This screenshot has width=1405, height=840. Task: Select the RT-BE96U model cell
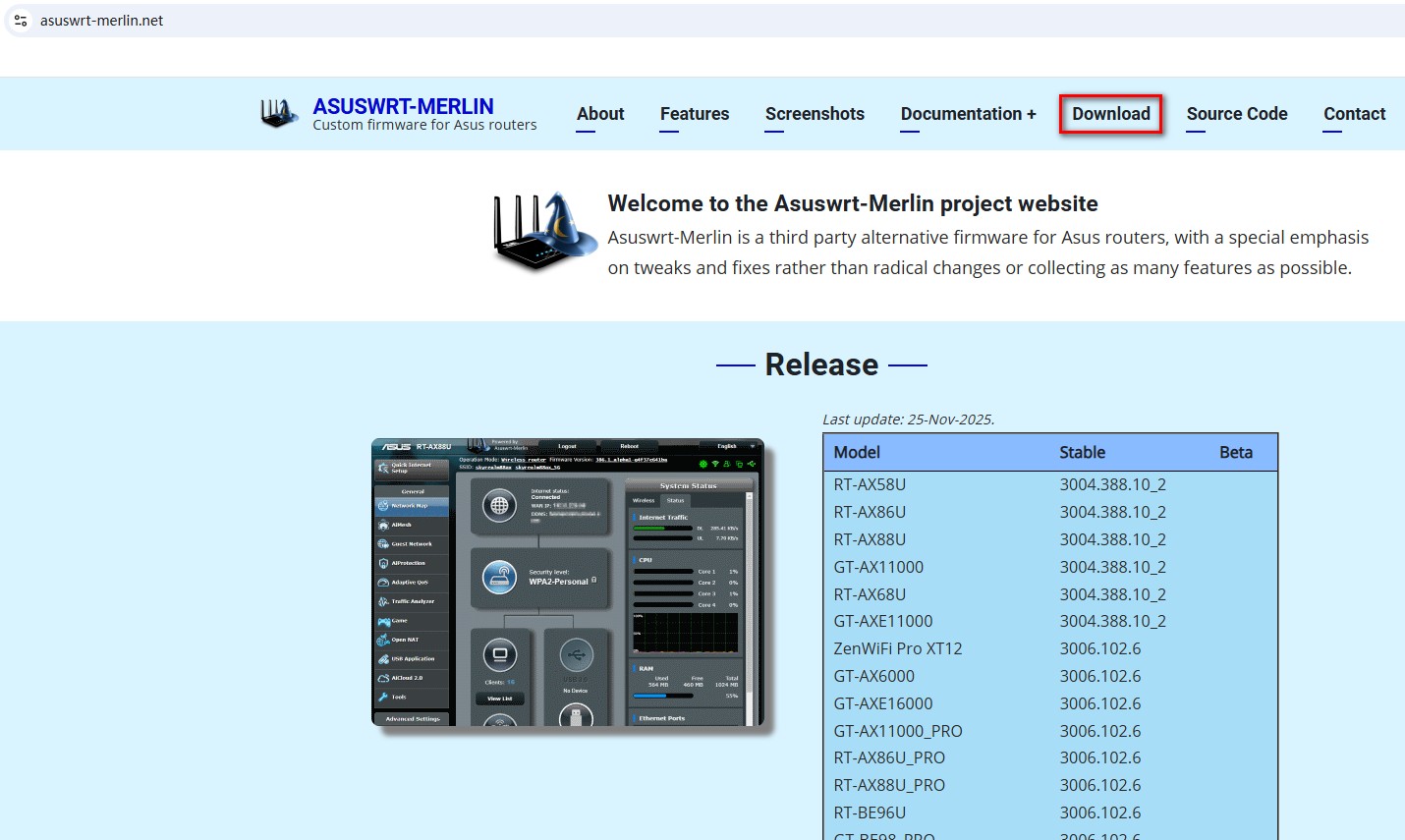click(870, 812)
